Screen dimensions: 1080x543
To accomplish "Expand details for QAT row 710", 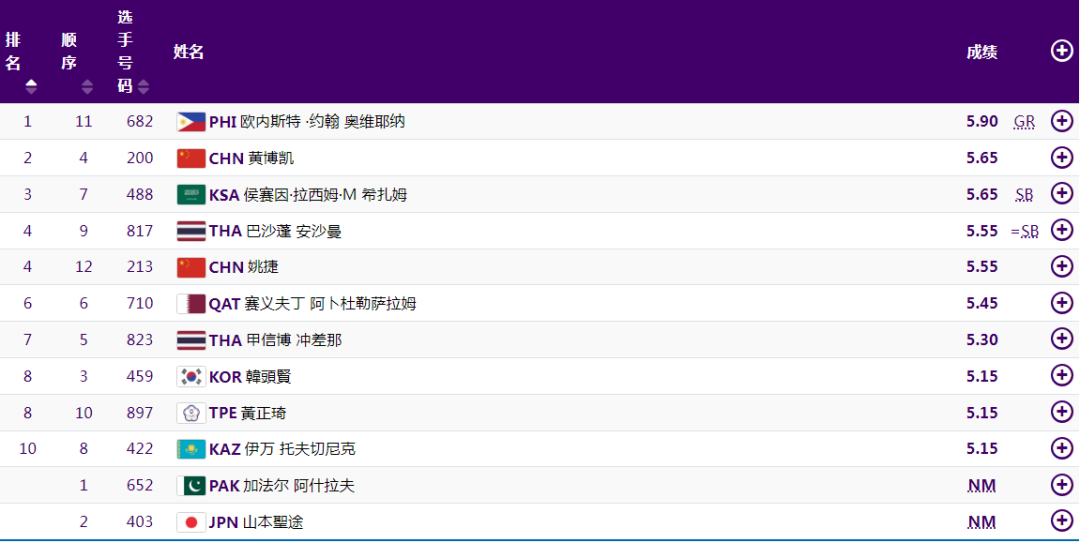I will [x=1061, y=303].
